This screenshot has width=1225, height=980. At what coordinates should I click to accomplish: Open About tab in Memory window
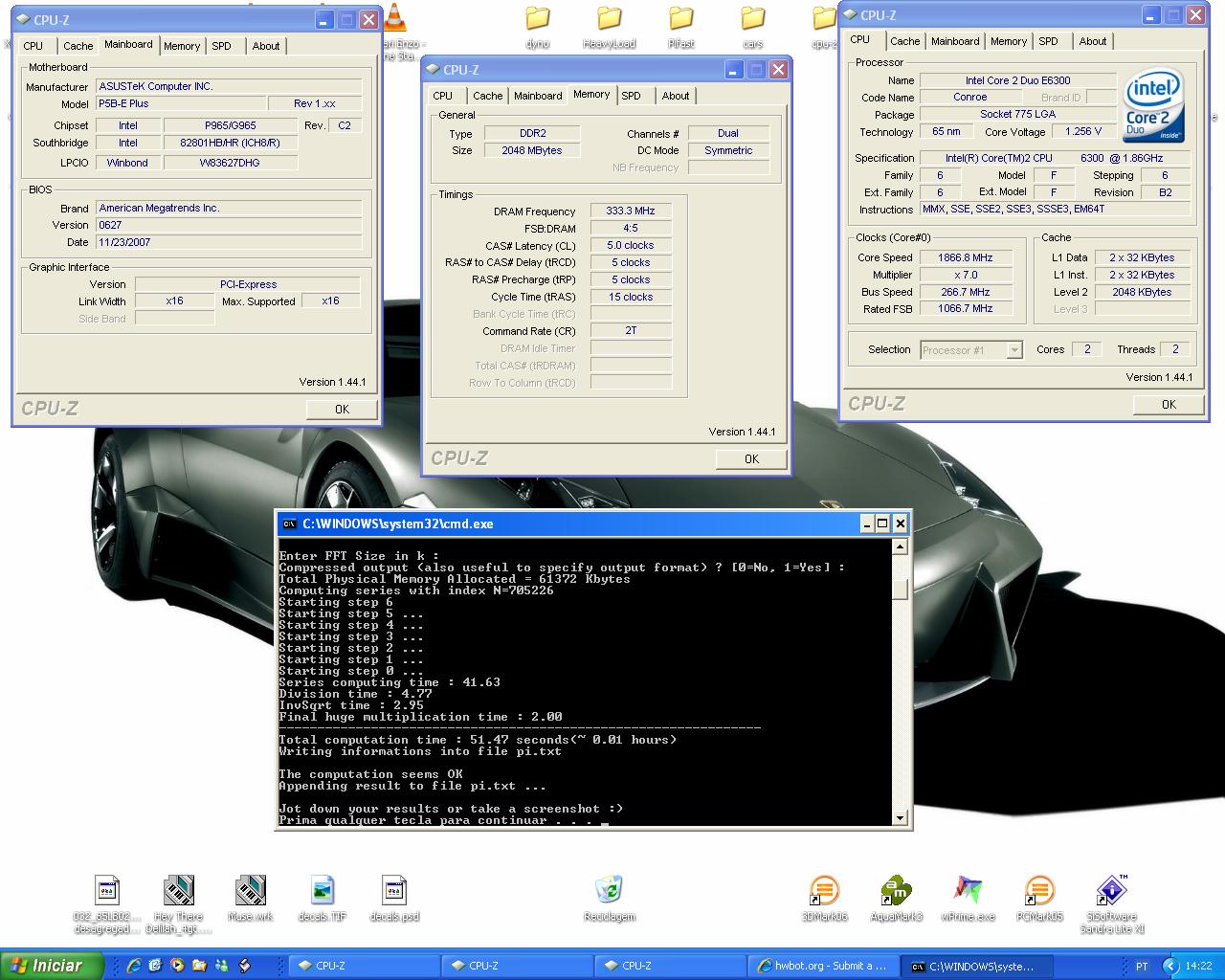pos(676,96)
